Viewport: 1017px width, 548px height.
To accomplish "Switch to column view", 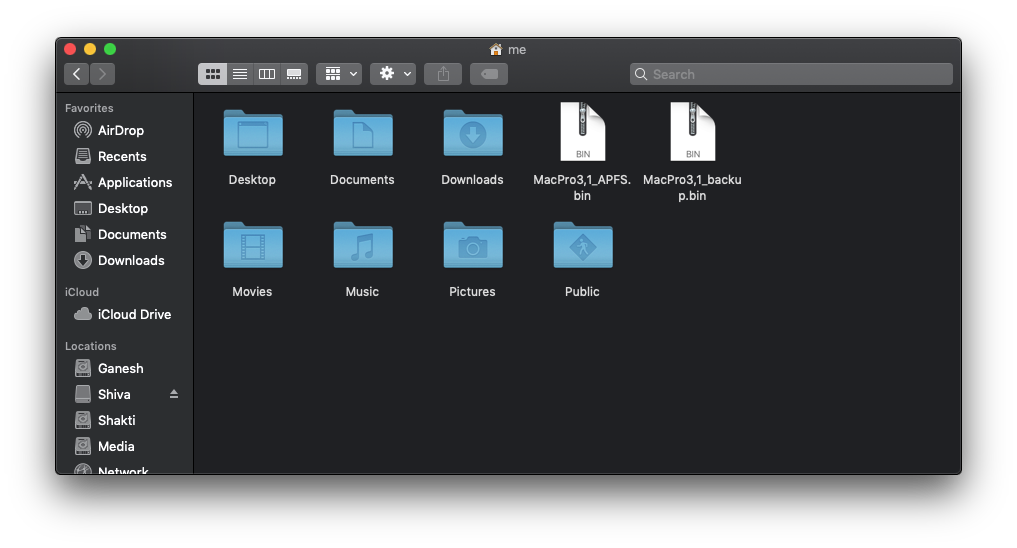I will (x=267, y=74).
